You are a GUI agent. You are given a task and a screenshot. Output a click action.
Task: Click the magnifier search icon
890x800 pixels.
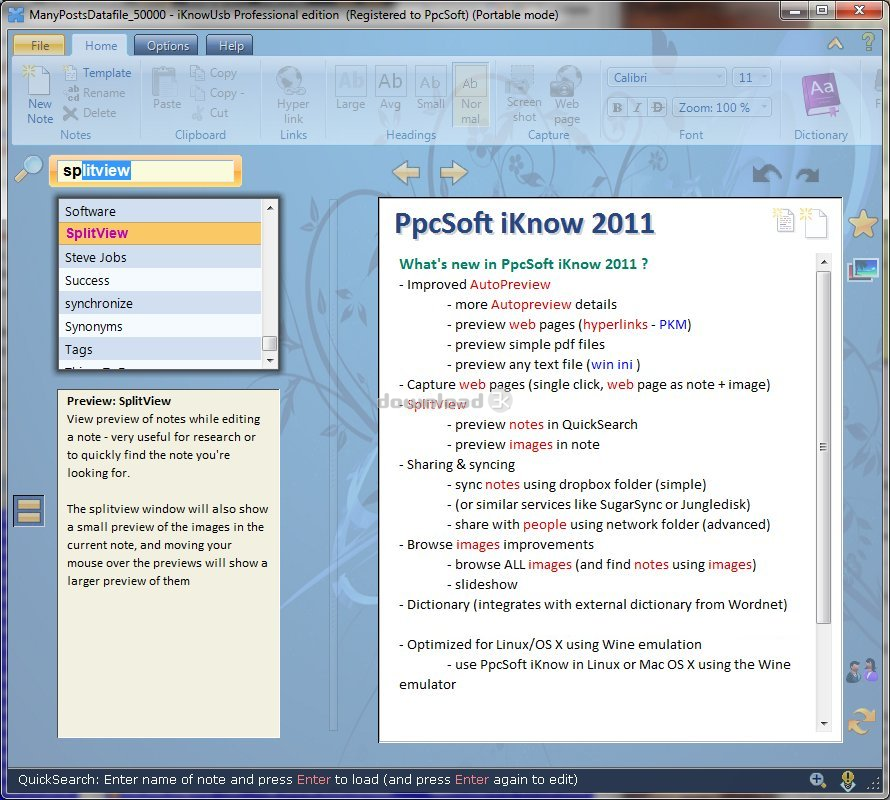click(28, 169)
